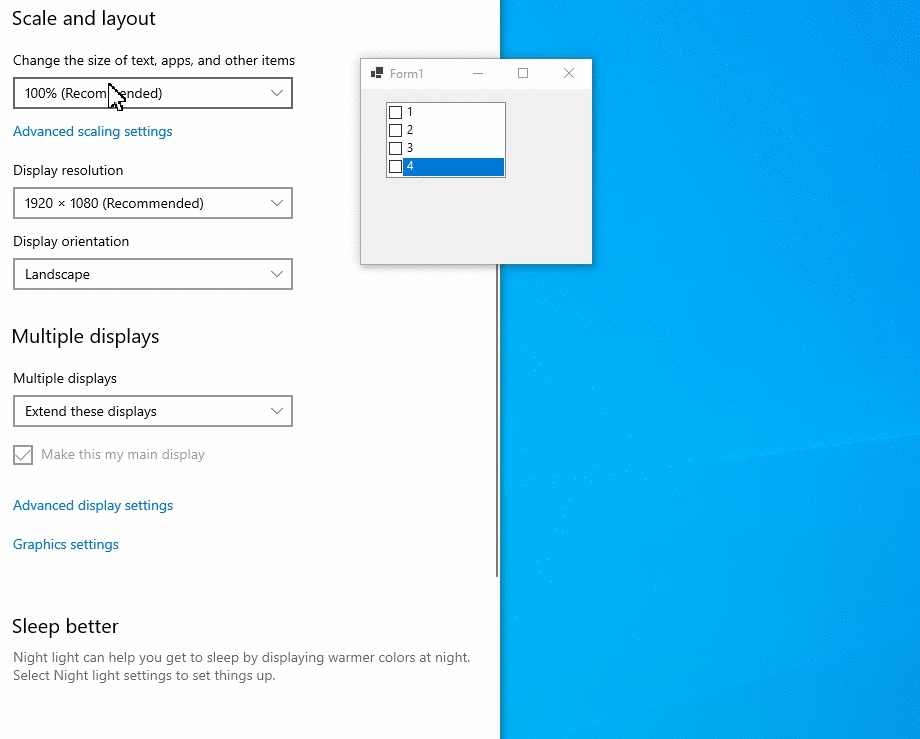The height and width of the screenshot is (739, 920).
Task: Toggle Make this my main display
Action: click(x=22, y=454)
